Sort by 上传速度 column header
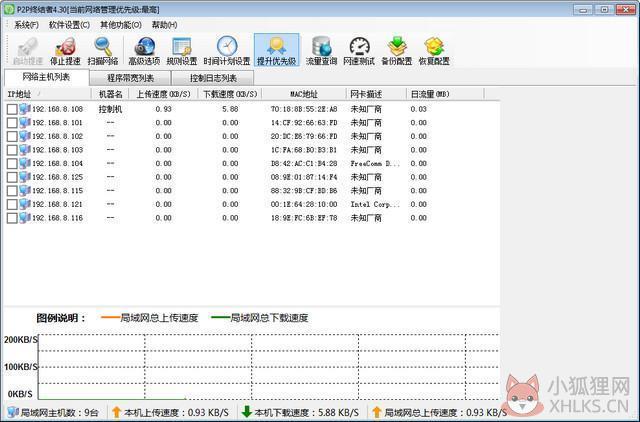Screen dimensions: 640x422 click(x=163, y=94)
